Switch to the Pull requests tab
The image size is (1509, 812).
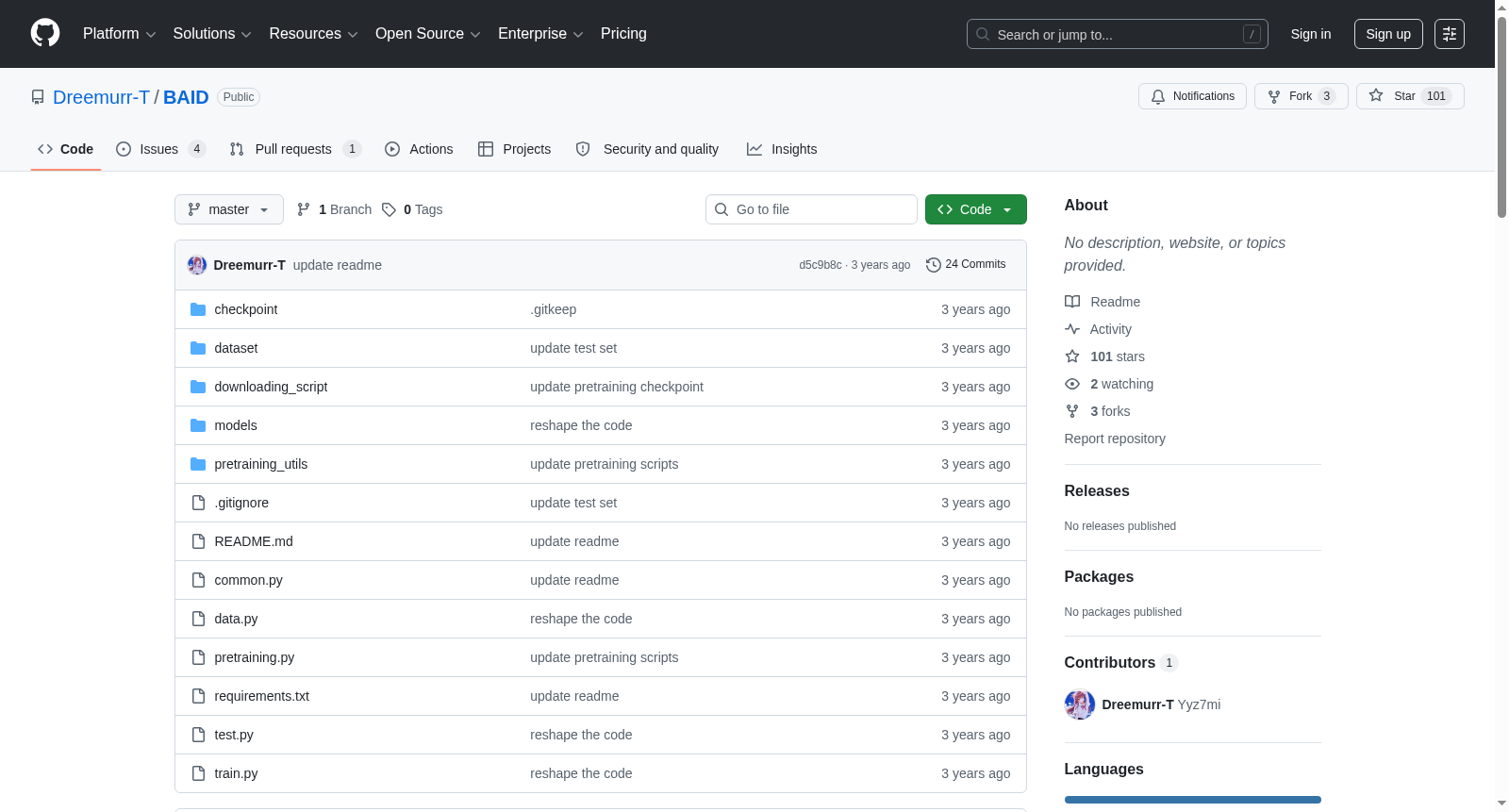[295, 149]
